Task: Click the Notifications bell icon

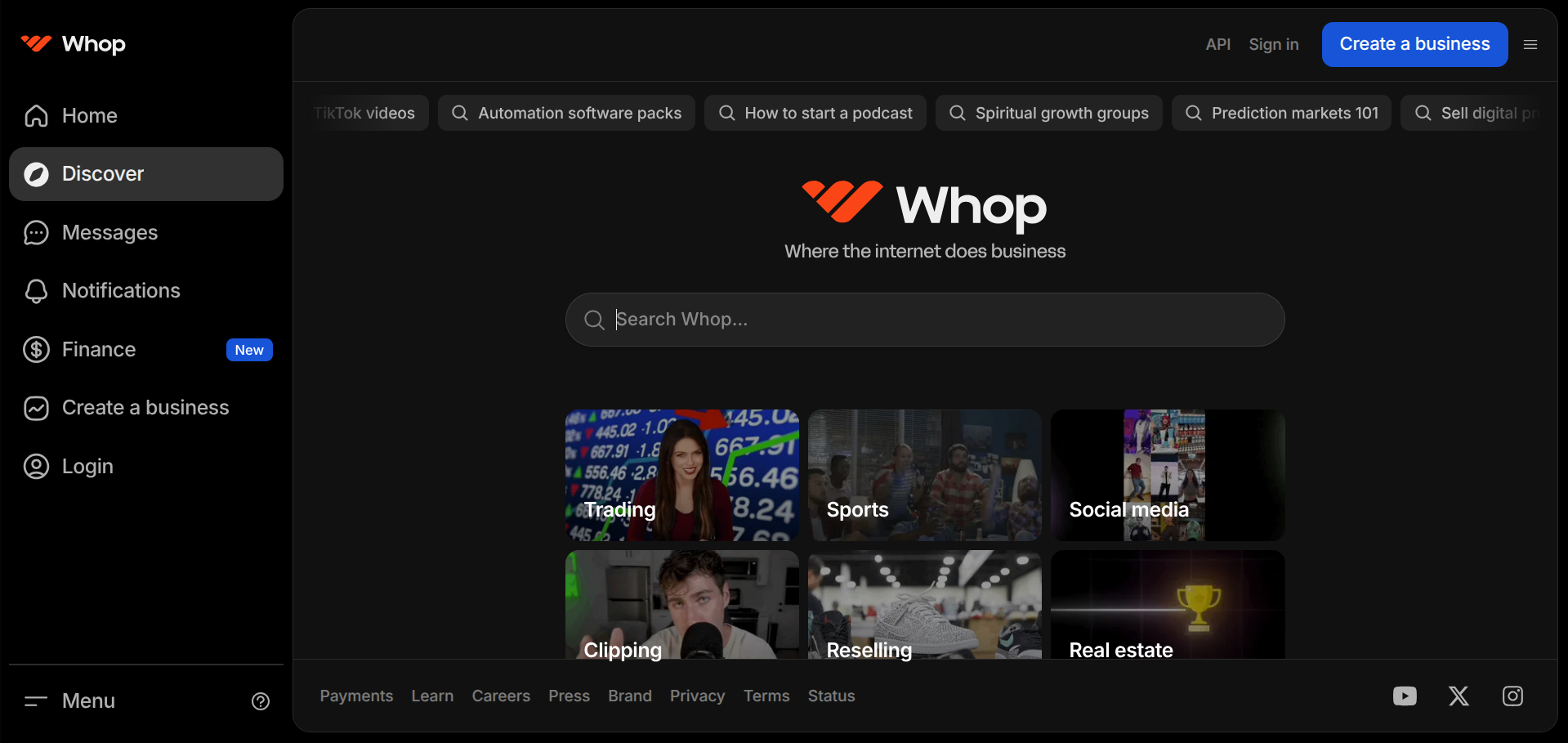Action: tap(36, 291)
